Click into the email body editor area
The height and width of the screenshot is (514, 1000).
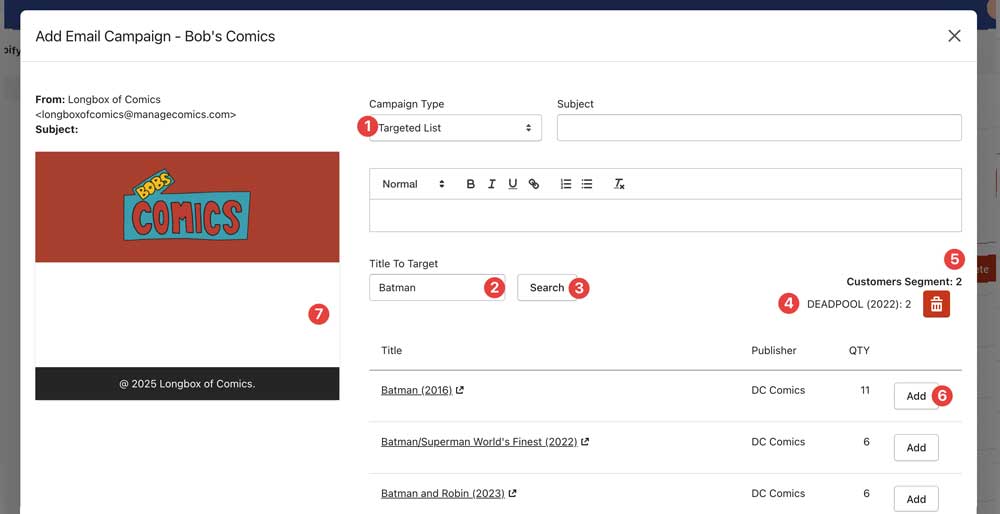point(665,216)
